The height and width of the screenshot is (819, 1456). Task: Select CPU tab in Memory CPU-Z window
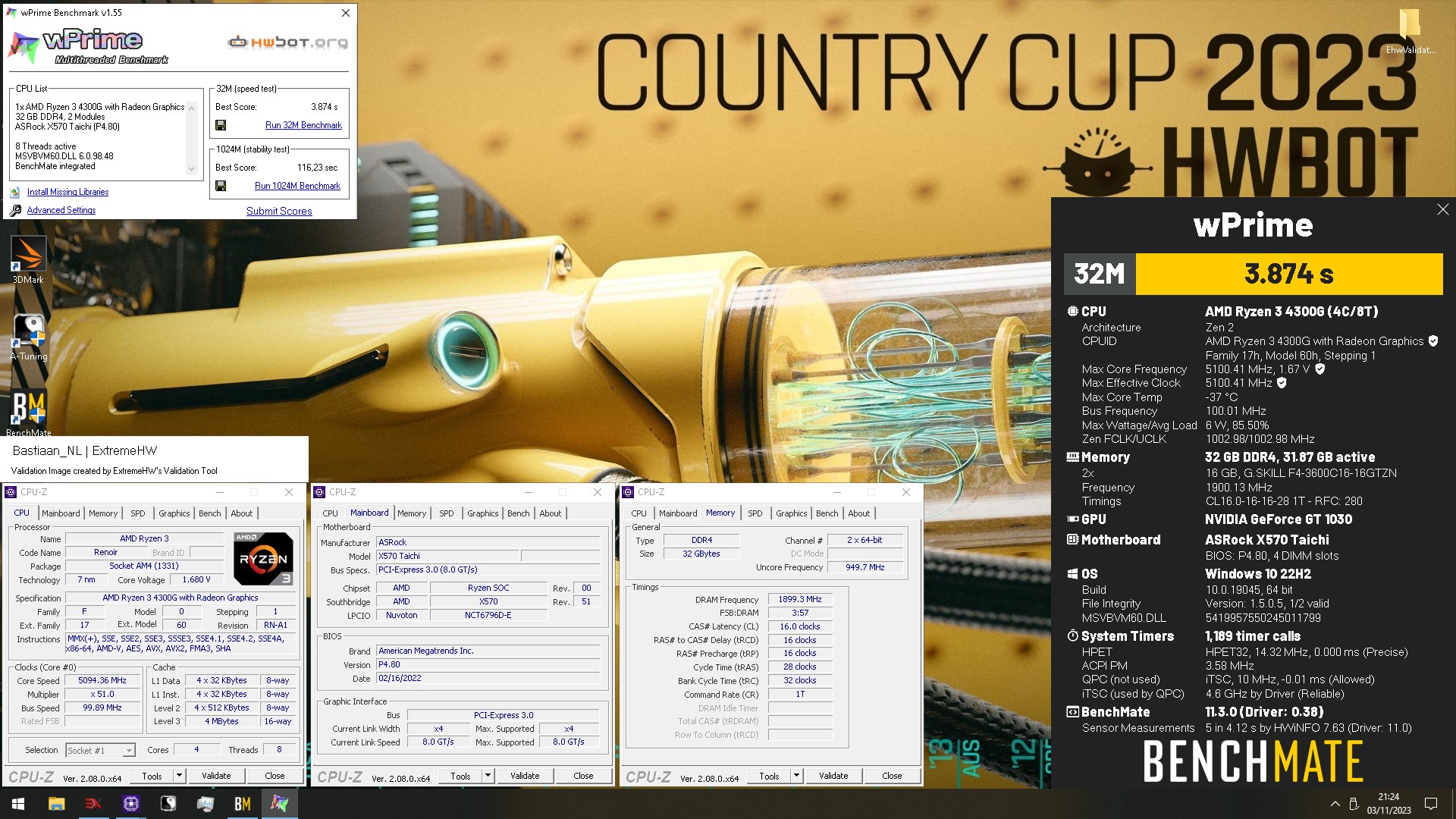pyautogui.click(x=639, y=513)
